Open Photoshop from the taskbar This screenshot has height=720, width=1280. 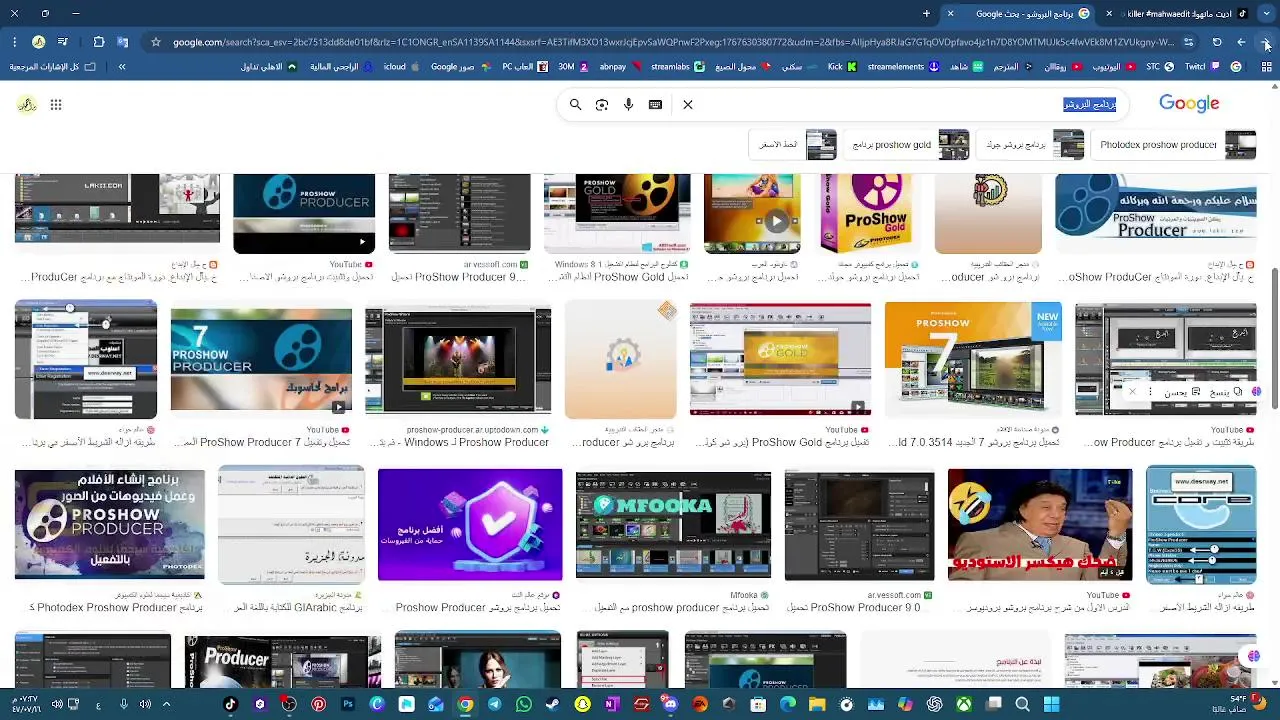348,704
